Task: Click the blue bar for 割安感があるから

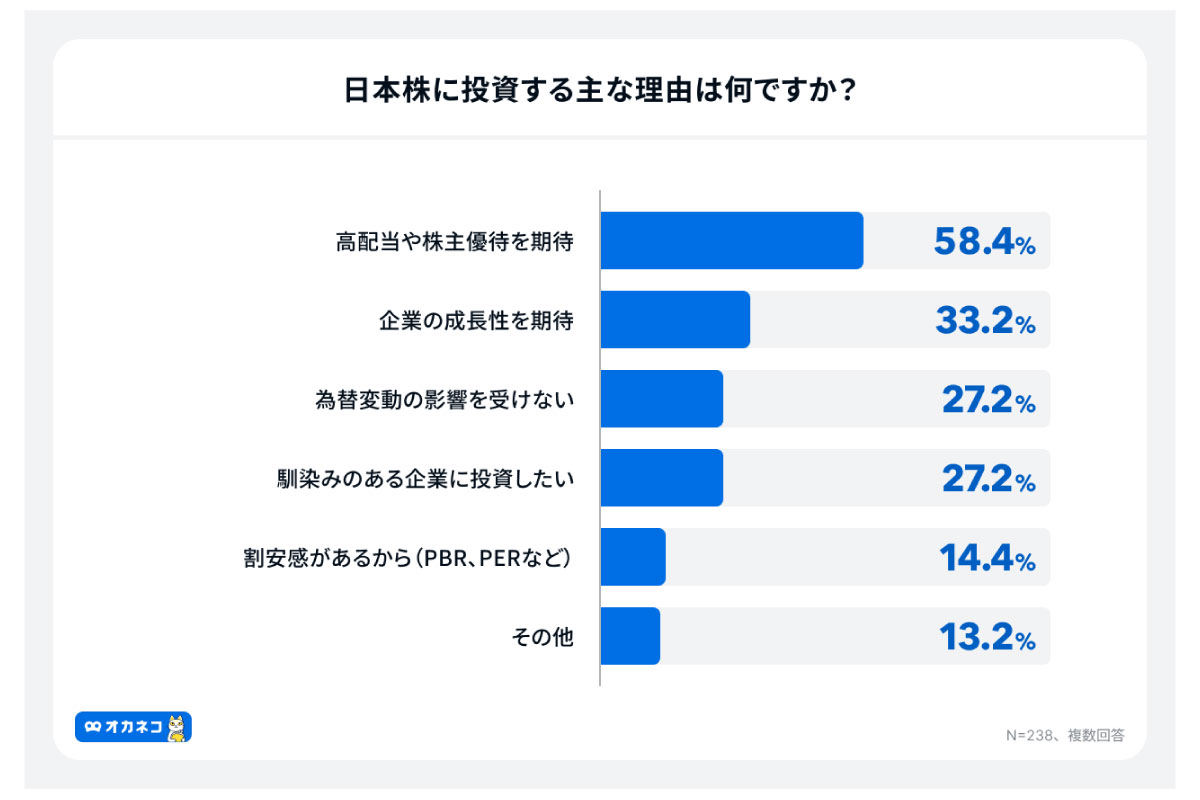Action: tap(633, 557)
